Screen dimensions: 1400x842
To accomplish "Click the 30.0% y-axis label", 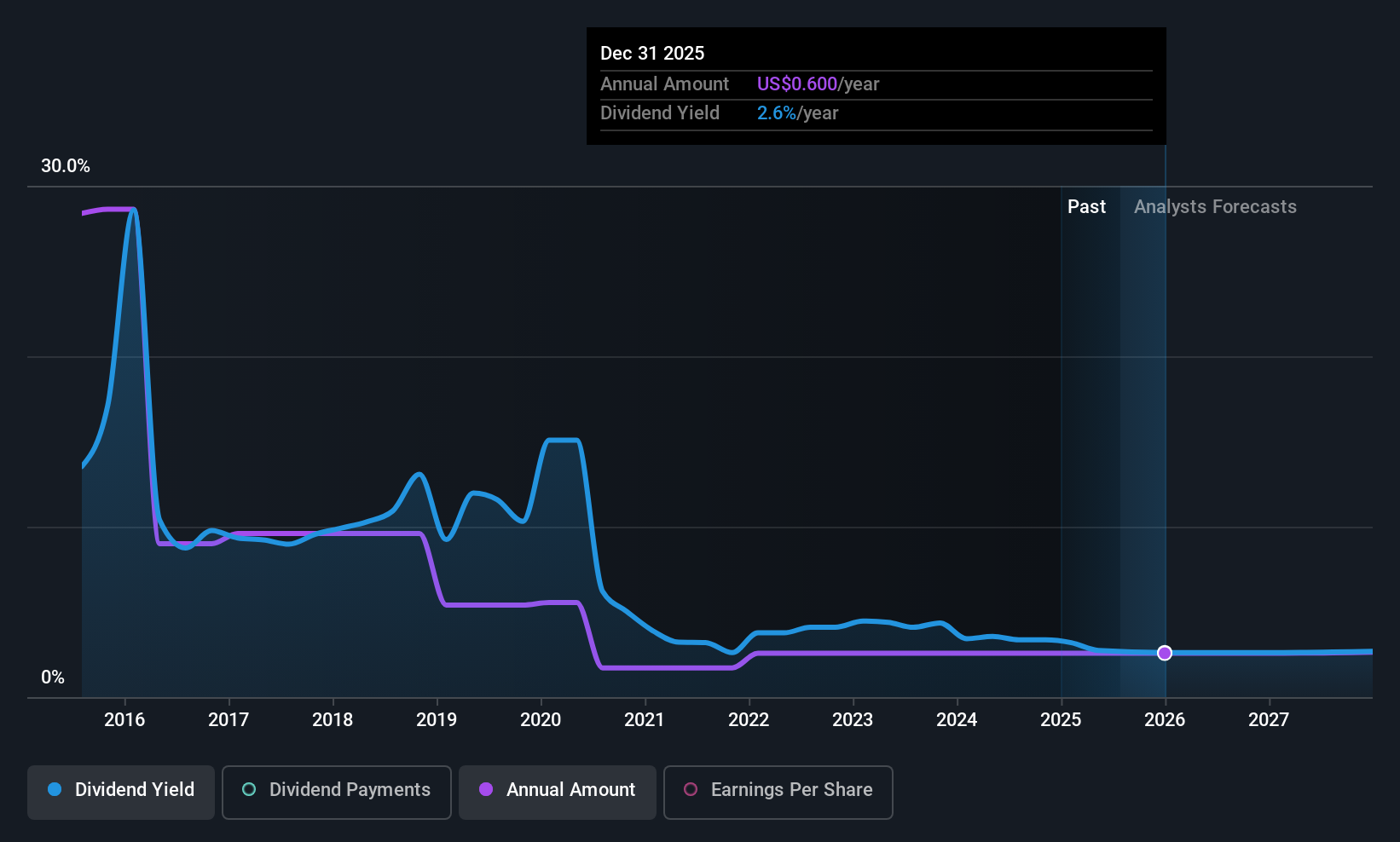I will click(x=66, y=166).
